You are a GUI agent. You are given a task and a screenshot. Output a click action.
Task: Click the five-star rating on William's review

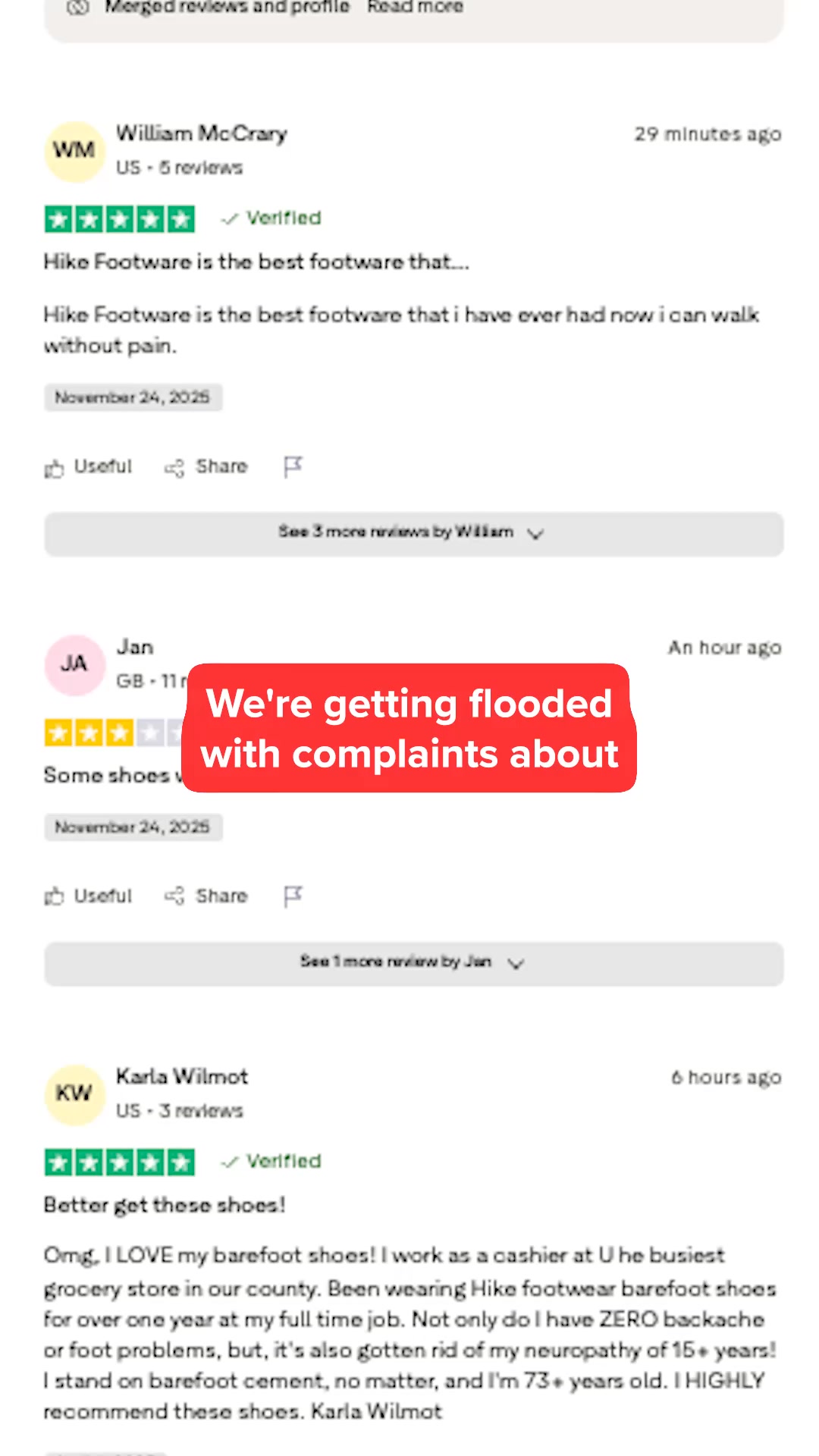[120, 219]
